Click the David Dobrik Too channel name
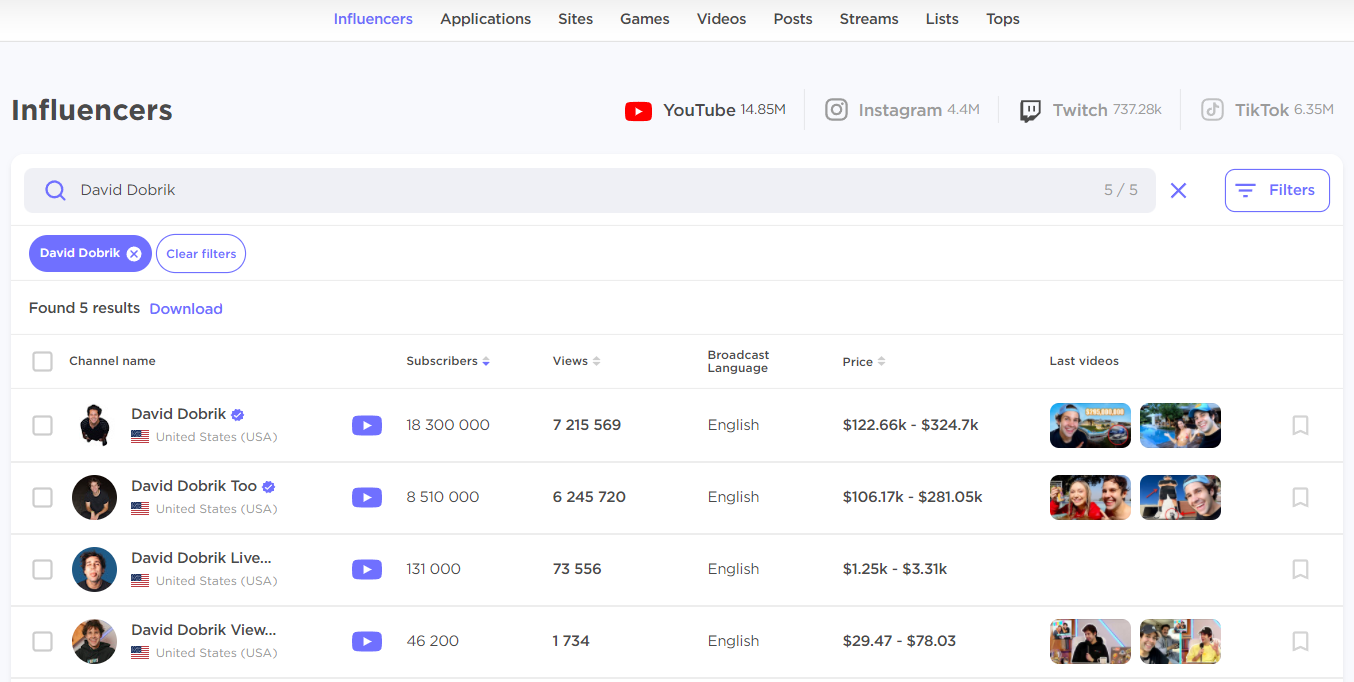The width and height of the screenshot is (1354, 682). pyautogui.click(x=194, y=486)
